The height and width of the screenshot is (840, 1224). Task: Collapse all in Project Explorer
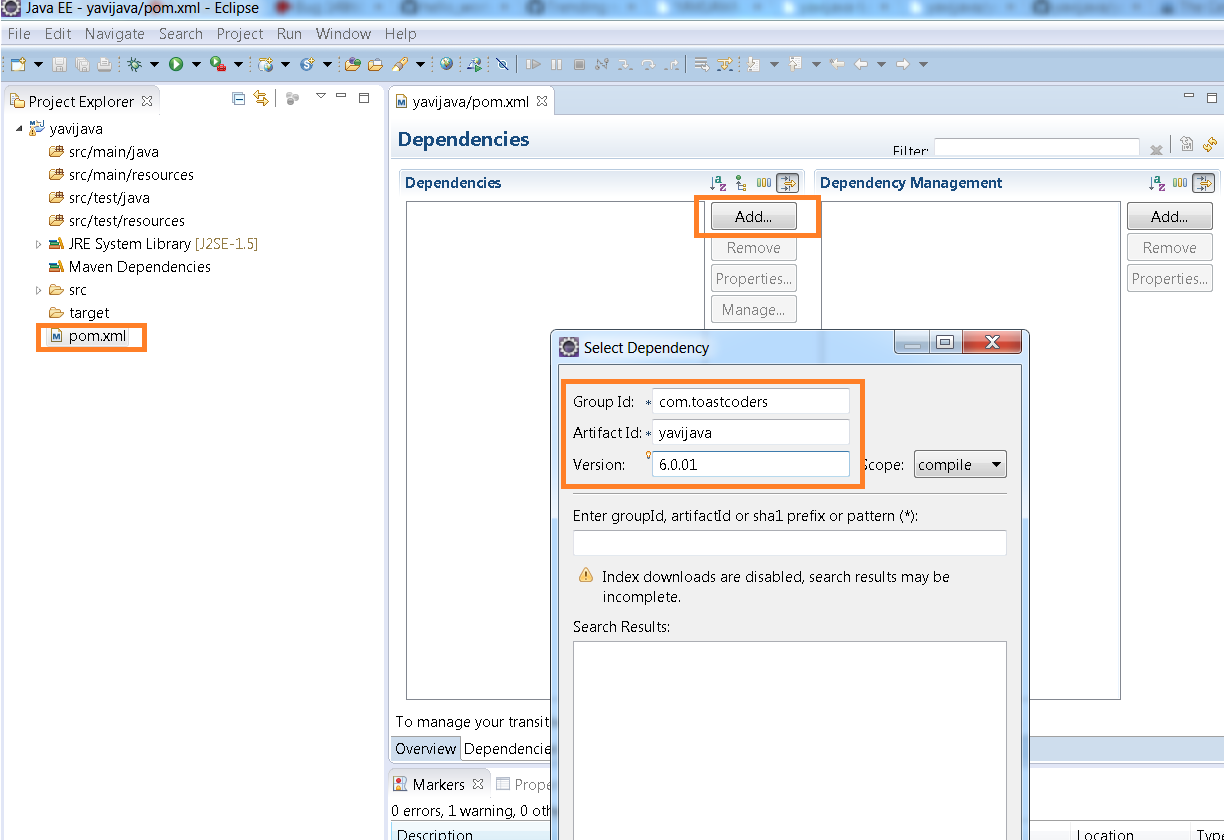tap(238, 98)
